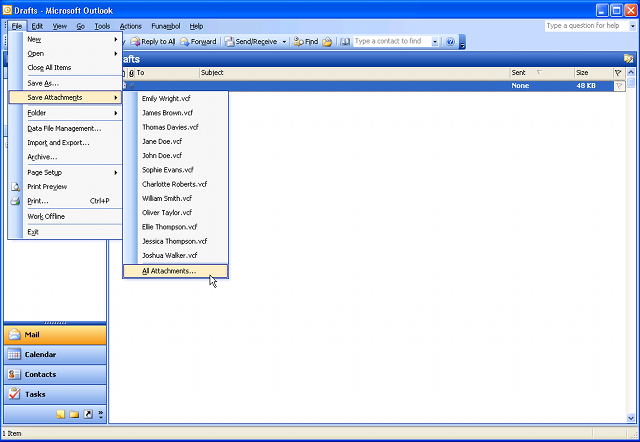Choose Exit in File menu
This screenshot has width=640, height=442.
coord(65,232)
